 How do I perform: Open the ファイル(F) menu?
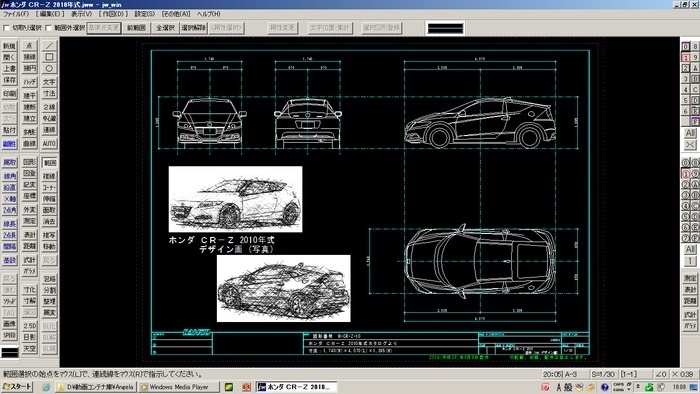point(16,14)
